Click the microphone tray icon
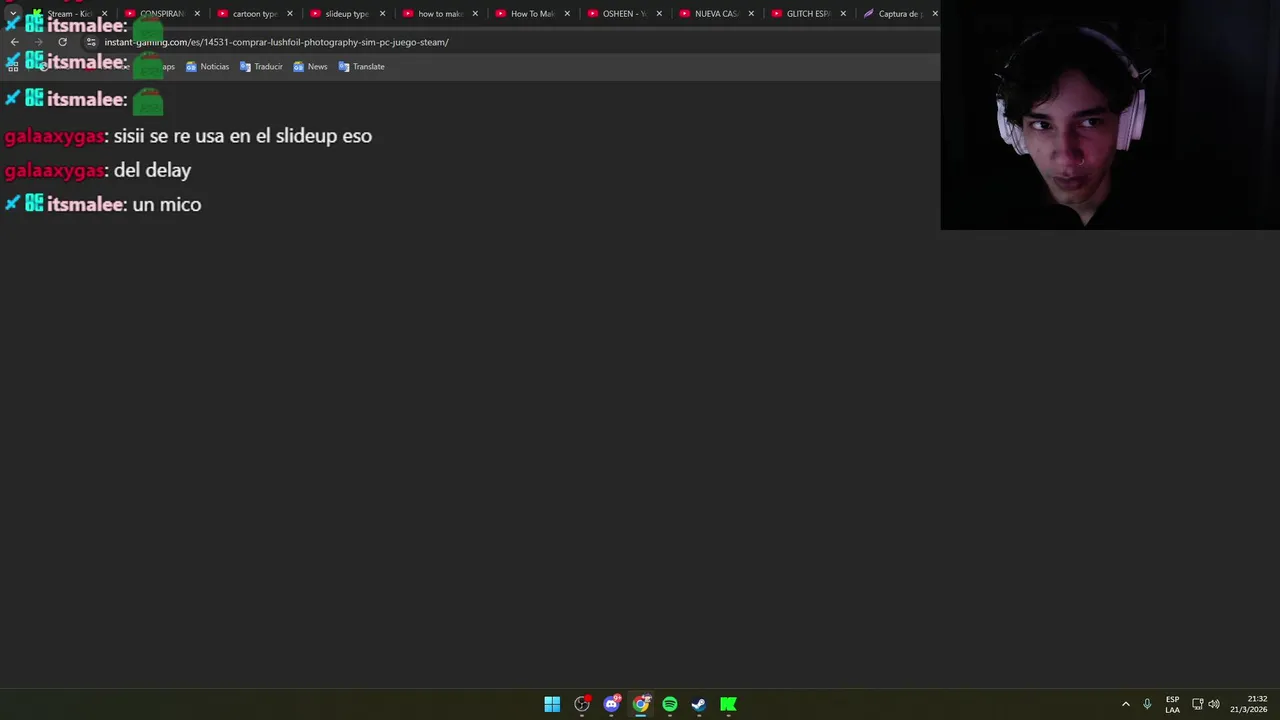Screen dimensions: 1280x720 (x=1147, y=704)
